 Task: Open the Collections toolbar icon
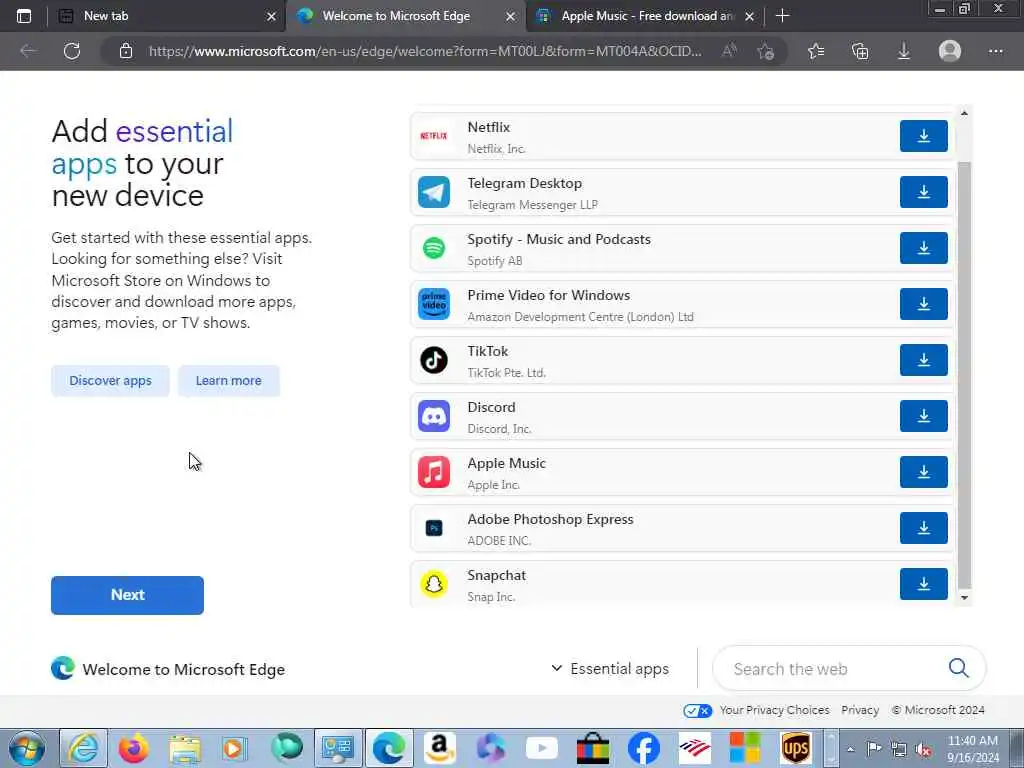[x=860, y=51]
